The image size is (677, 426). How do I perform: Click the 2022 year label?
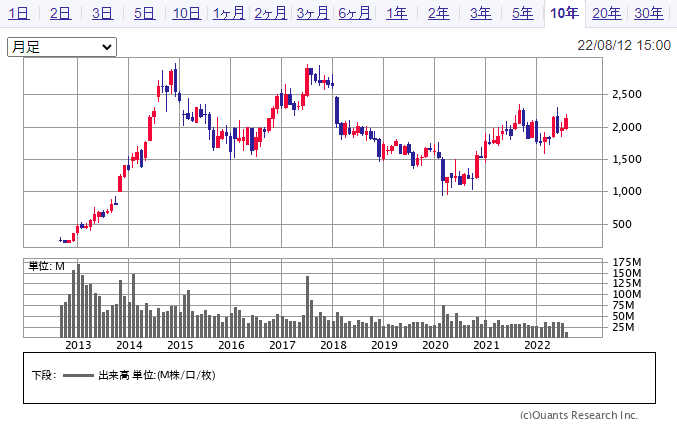click(537, 345)
